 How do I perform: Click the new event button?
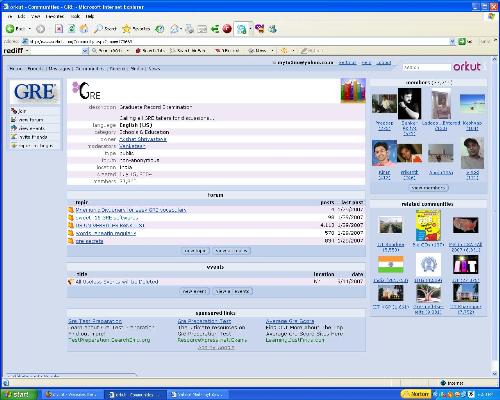194,291
